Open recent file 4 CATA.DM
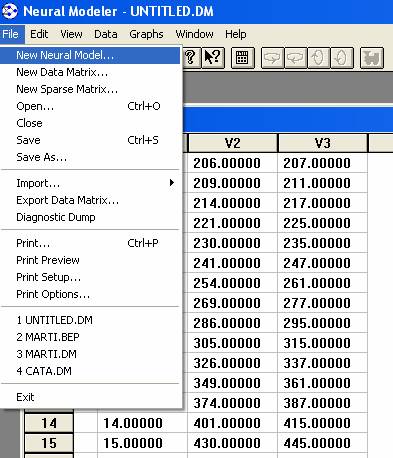 (90, 371)
